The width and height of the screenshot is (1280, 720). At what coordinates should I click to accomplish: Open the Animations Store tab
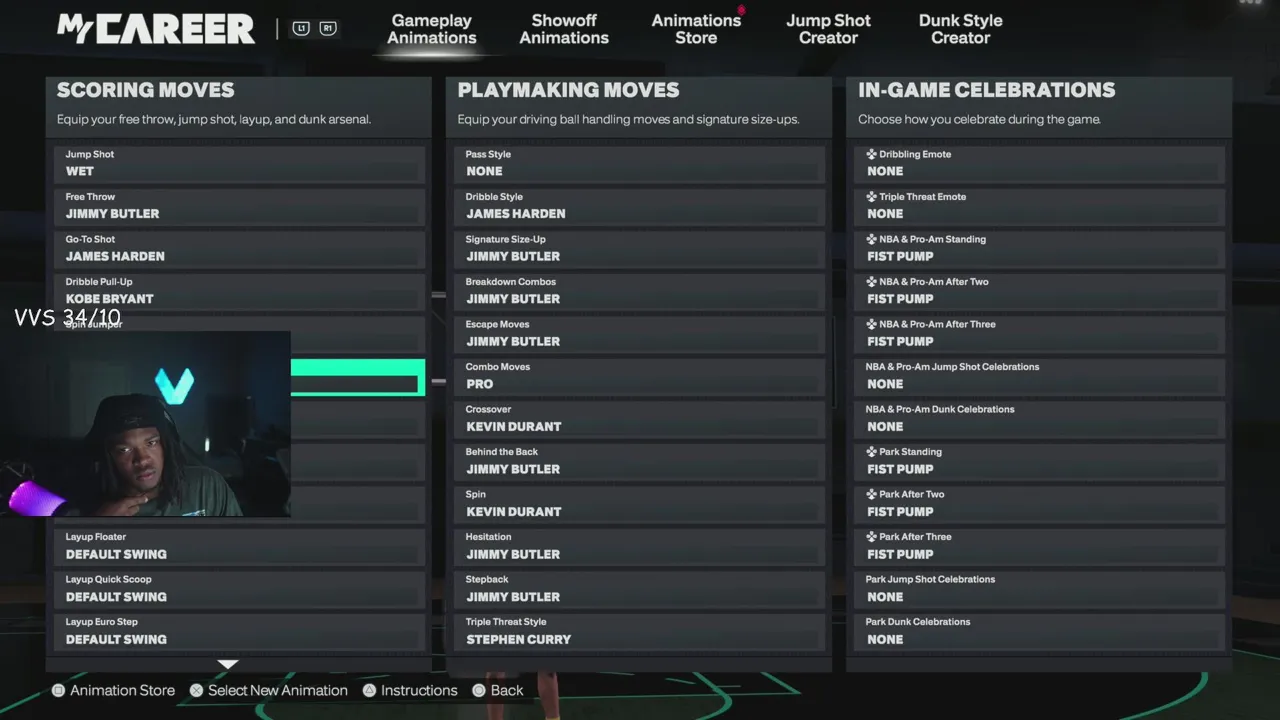pos(696,29)
